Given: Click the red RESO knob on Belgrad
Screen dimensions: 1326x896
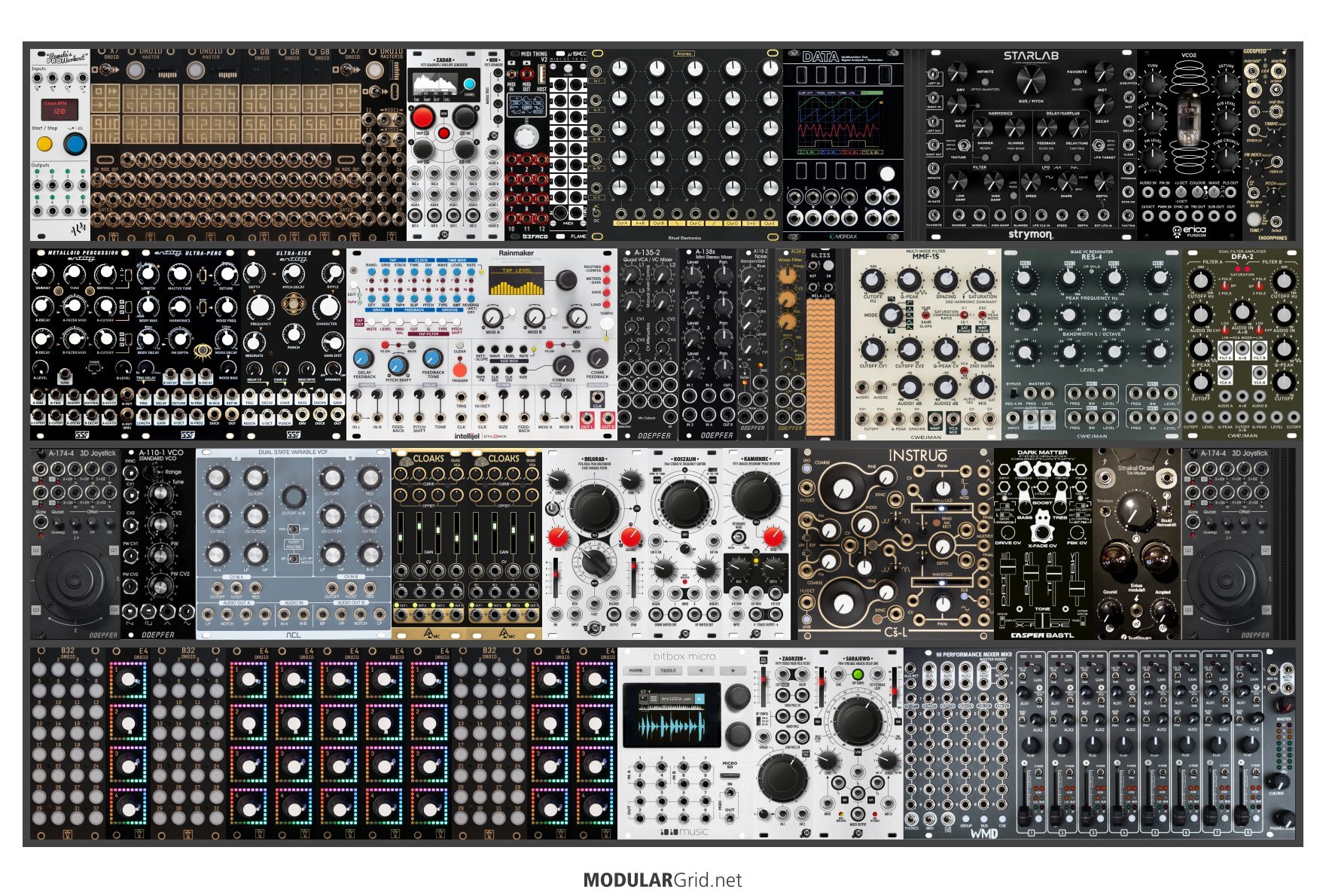Looking at the screenshot, I should click(x=557, y=537).
